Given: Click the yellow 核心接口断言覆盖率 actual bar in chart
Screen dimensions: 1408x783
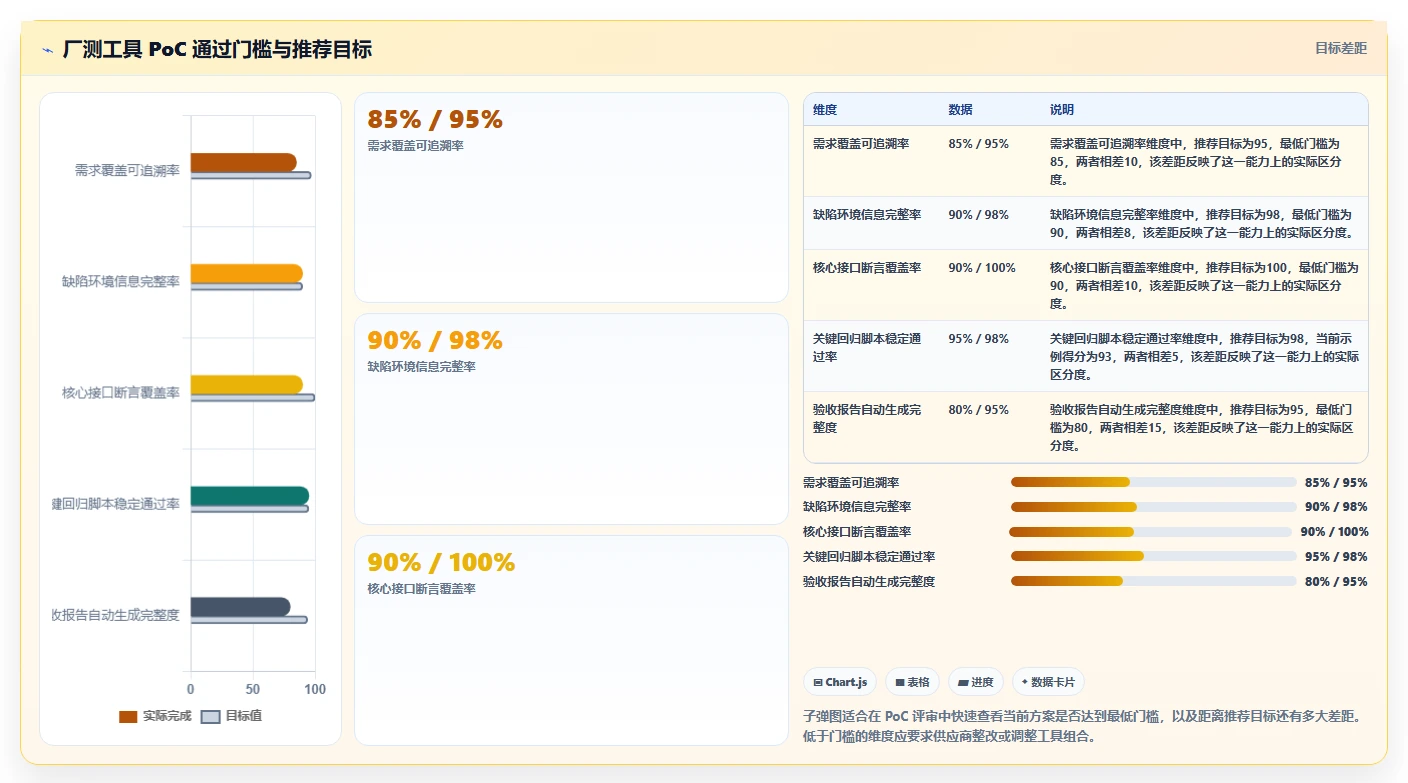Looking at the screenshot, I should point(247,384).
